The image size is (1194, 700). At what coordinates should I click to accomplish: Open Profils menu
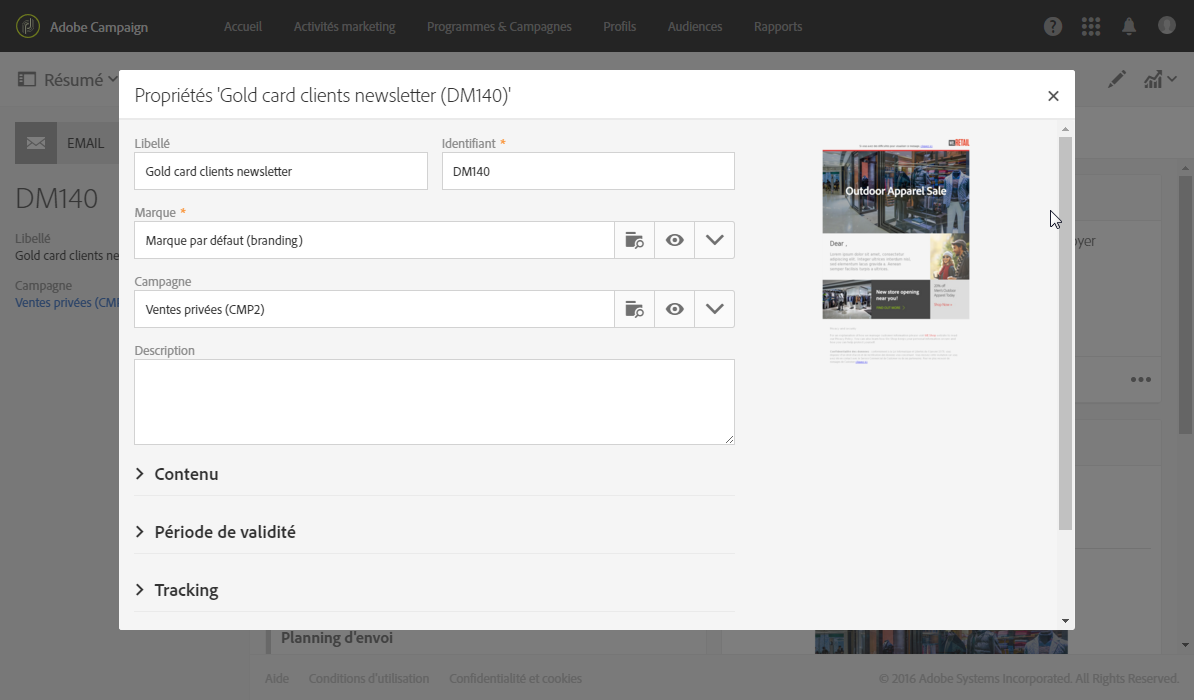[619, 27]
